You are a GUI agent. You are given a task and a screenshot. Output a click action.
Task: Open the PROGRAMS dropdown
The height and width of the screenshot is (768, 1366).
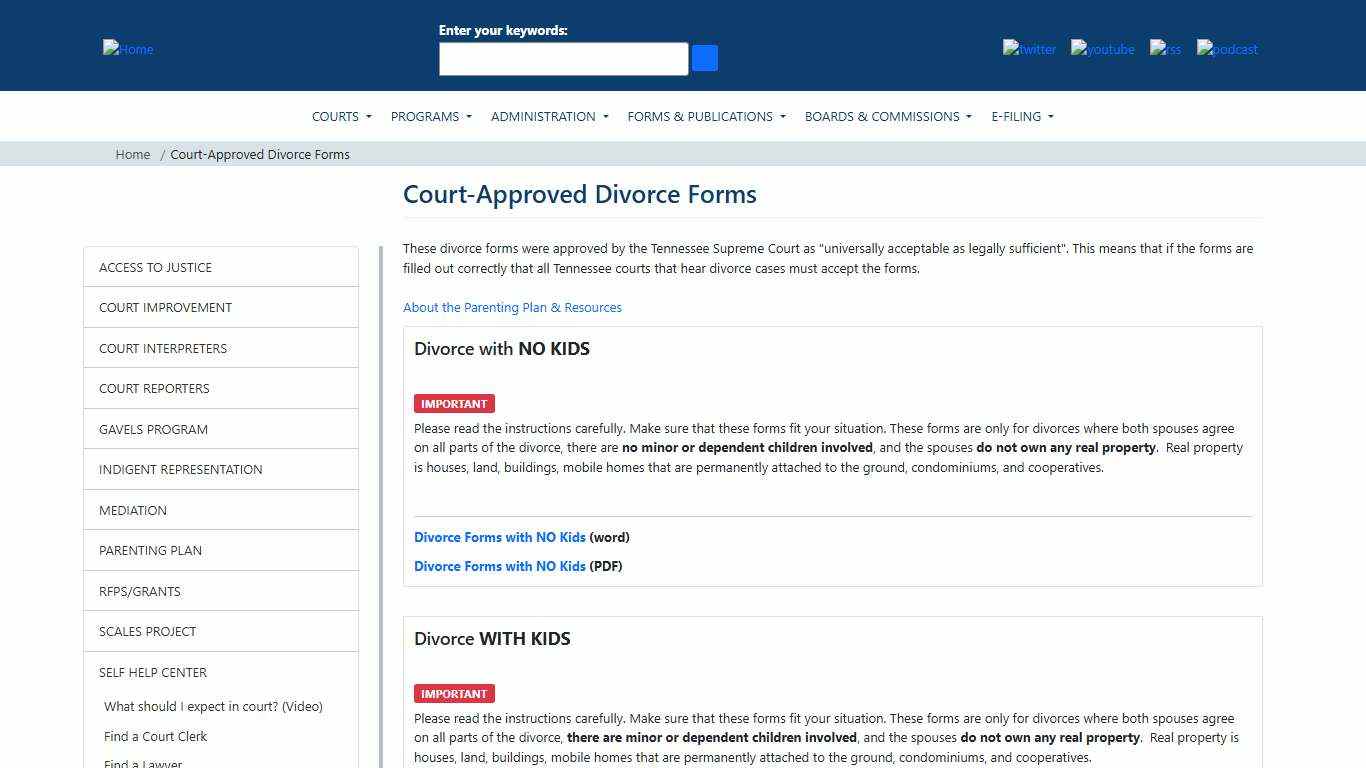click(430, 116)
